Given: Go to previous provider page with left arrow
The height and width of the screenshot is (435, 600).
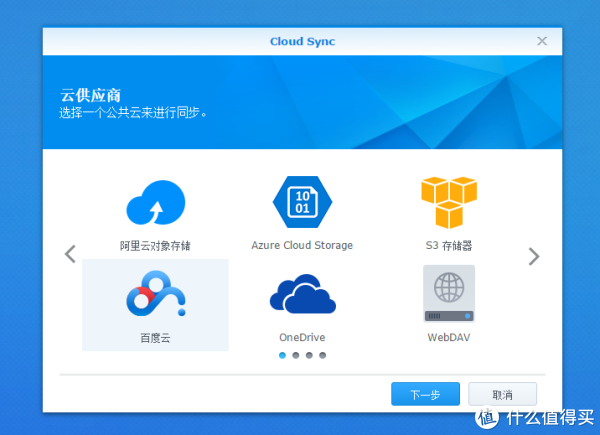Looking at the screenshot, I should pos(70,254).
